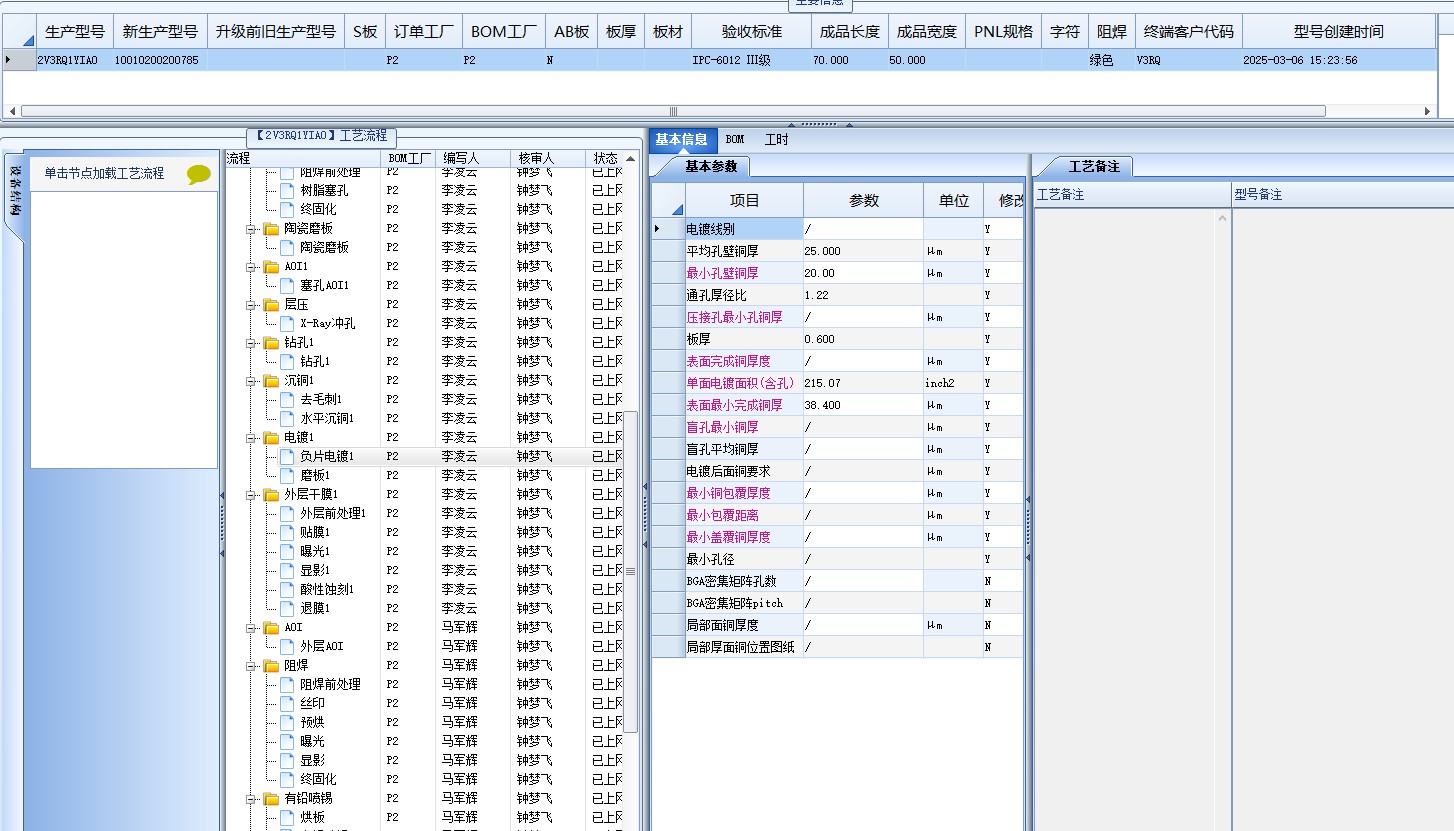1454x831 pixels.
Task: Click the process tree vertical scrollbar thumb
Action: pos(630,571)
